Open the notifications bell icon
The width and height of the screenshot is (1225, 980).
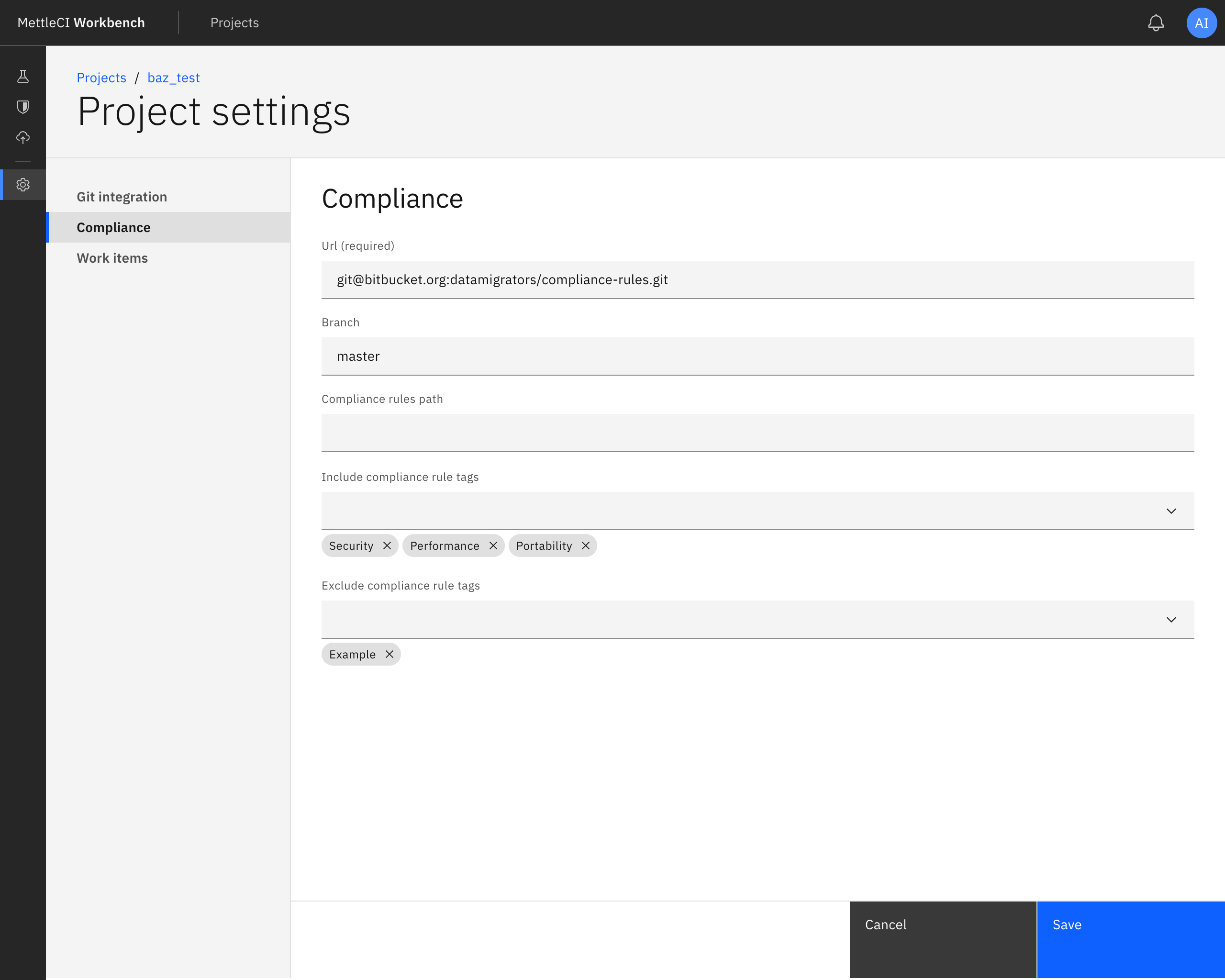point(1156,22)
